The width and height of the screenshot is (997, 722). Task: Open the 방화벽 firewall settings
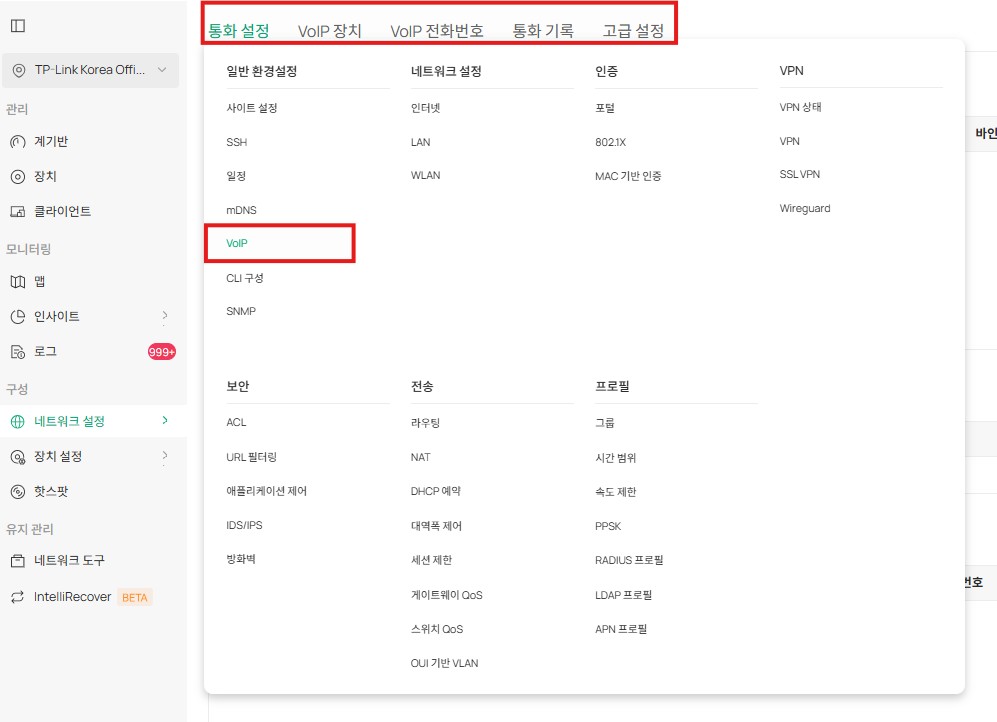pyautogui.click(x=240, y=559)
